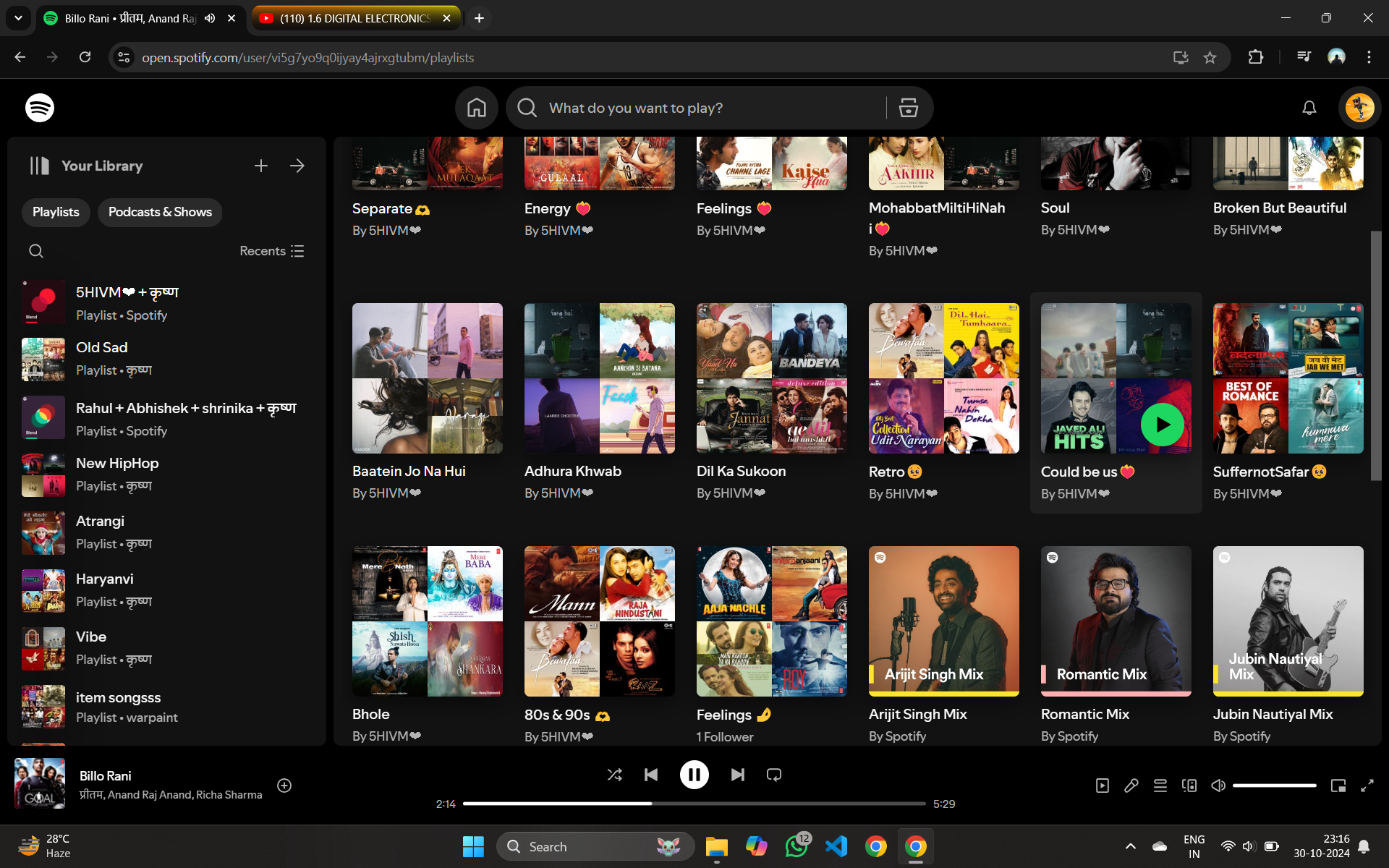The height and width of the screenshot is (868, 1389).
Task: Open the miniplayer
Action: click(x=1338, y=786)
